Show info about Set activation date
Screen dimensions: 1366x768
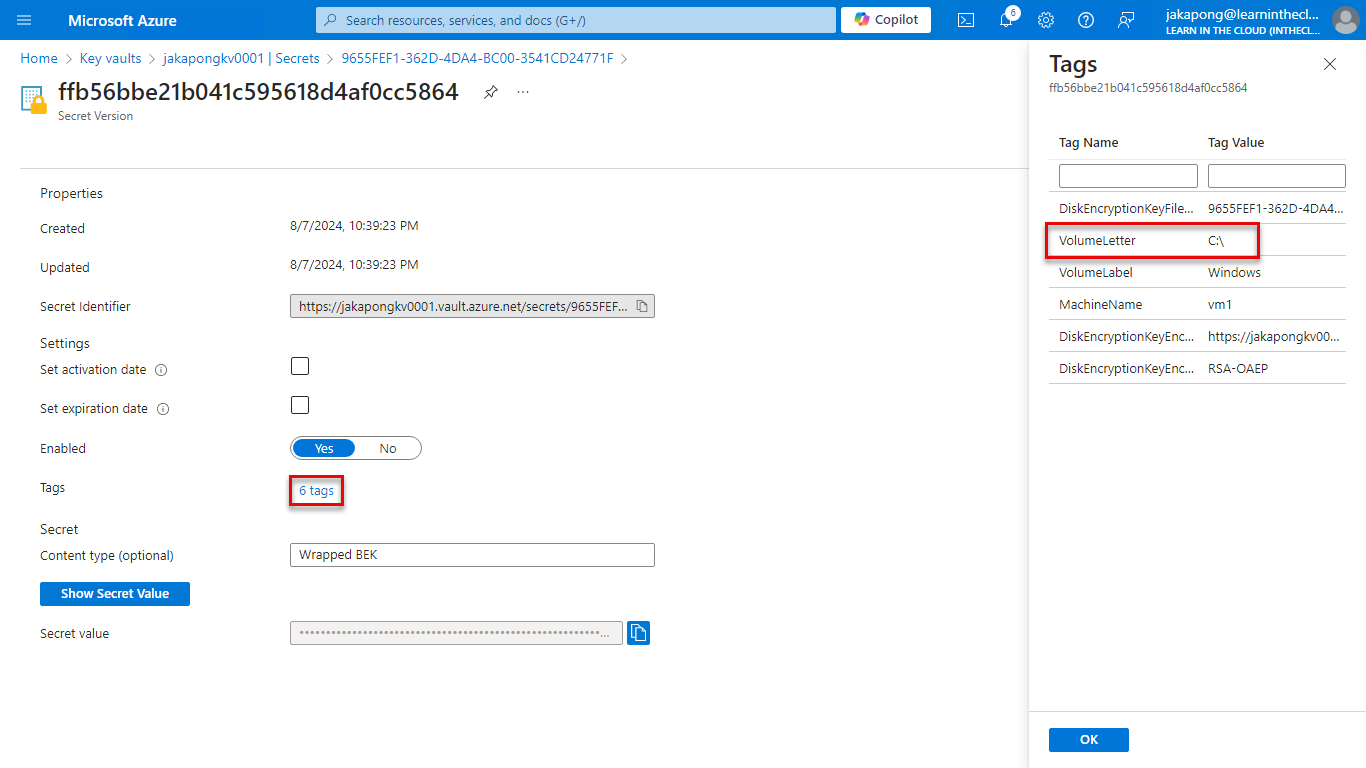(x=161, y=370)
